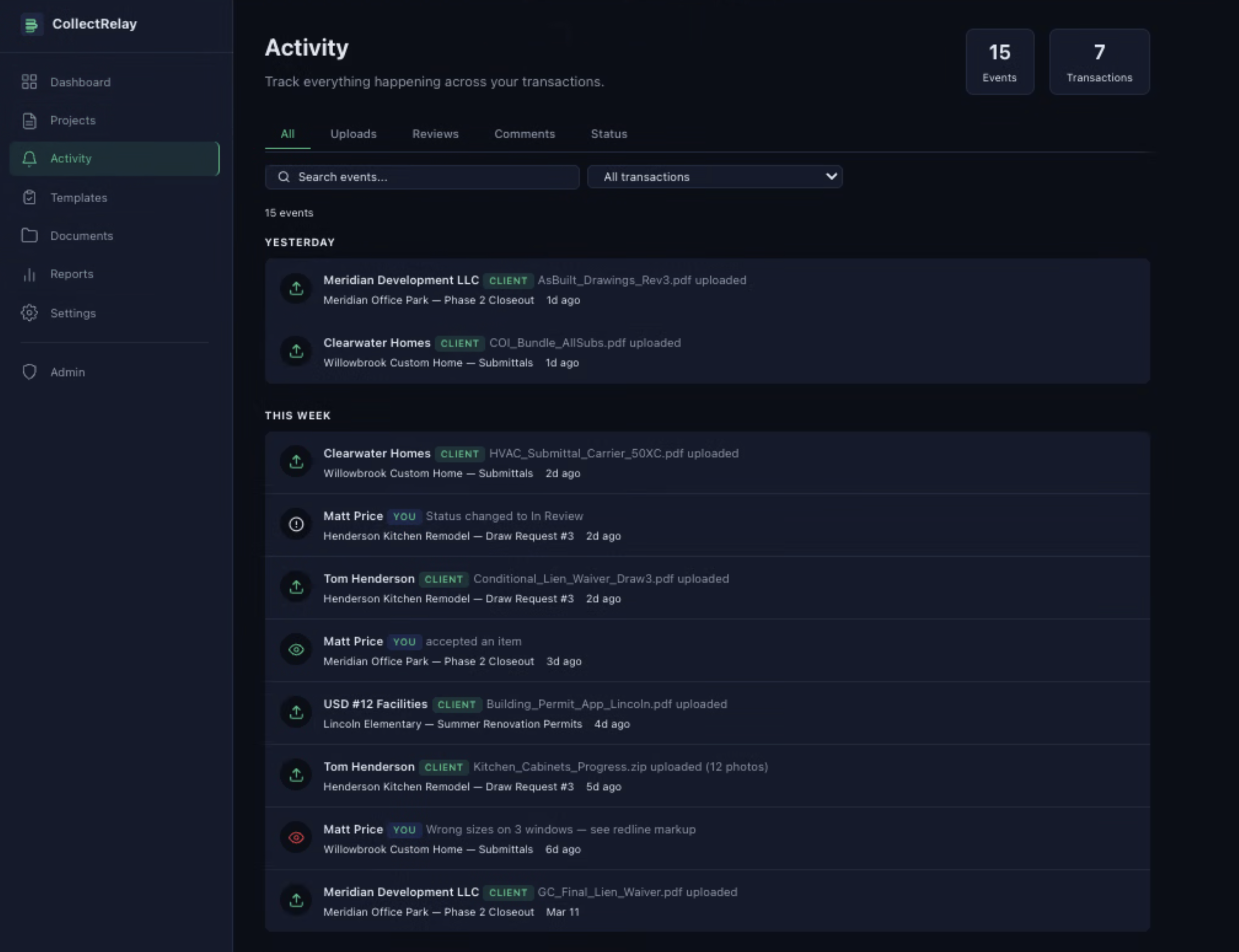The image size is (1239, 952).
Task: Click the status alert icon on the In Review event
Action: point(296,524)
